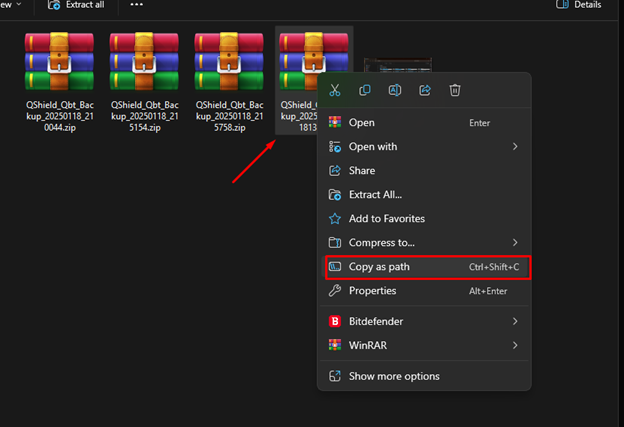Click Show more options

(424, 376)
